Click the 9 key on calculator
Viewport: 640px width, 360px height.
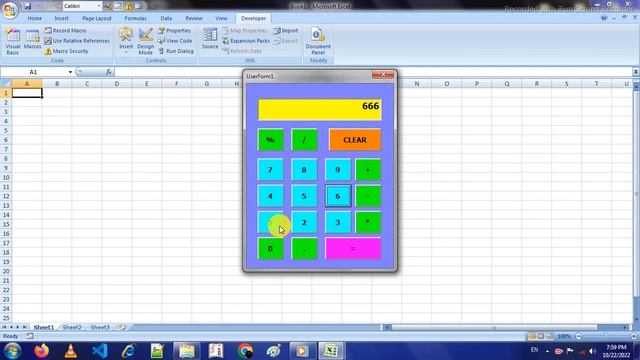338,170
